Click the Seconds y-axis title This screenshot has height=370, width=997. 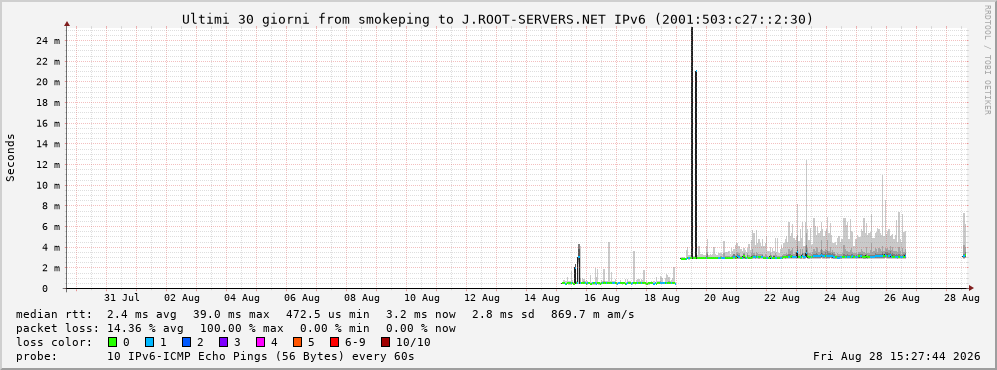click(x=10, y=157)
